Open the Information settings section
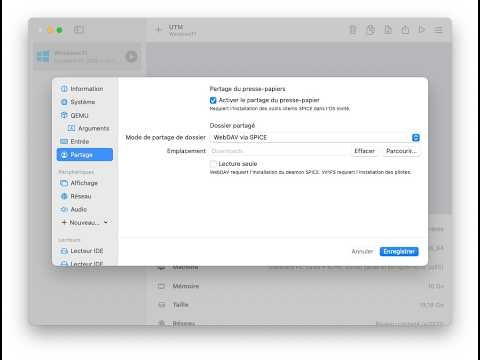The image size is (480, 360). point(85,89)
